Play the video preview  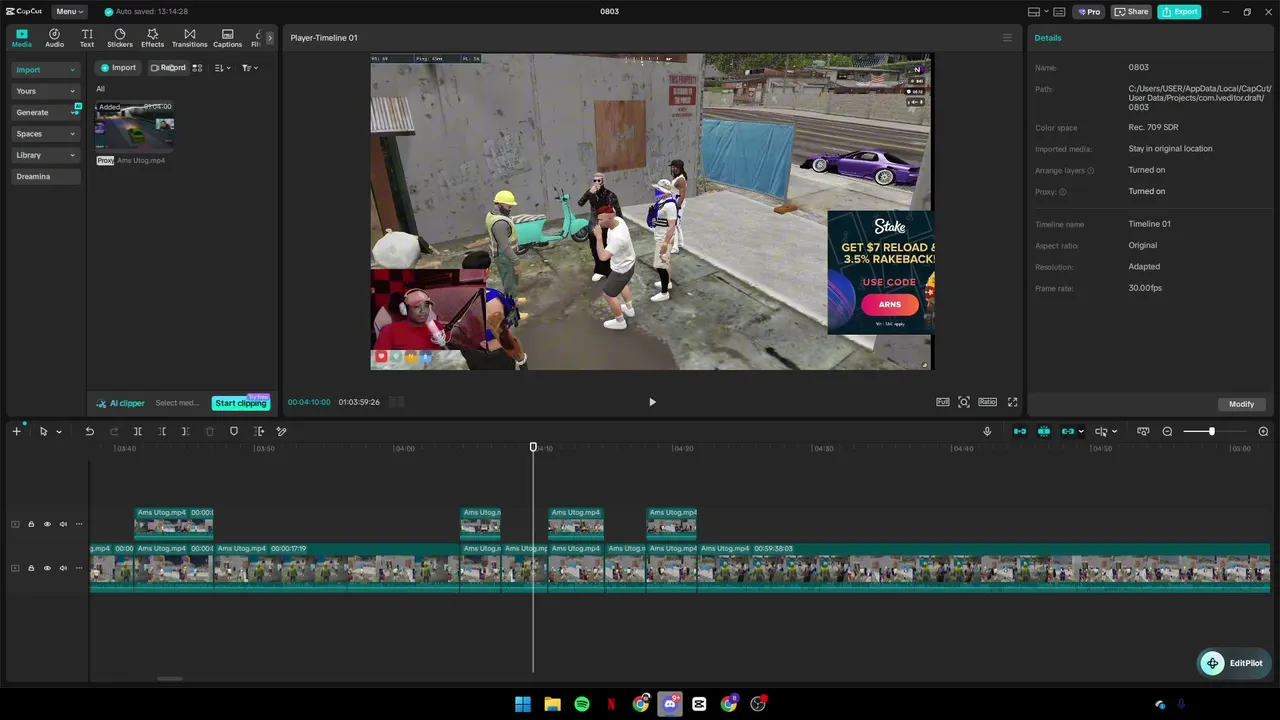(652, 402)
